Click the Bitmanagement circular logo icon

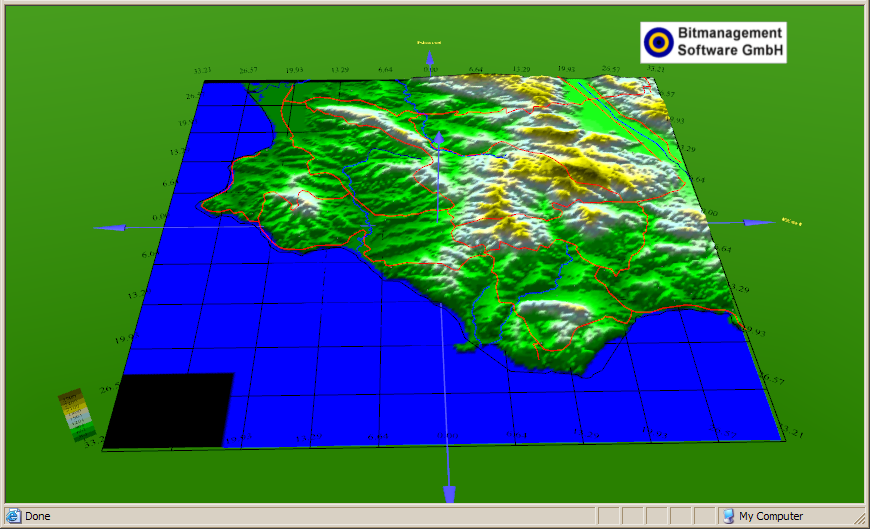(659, 43)
